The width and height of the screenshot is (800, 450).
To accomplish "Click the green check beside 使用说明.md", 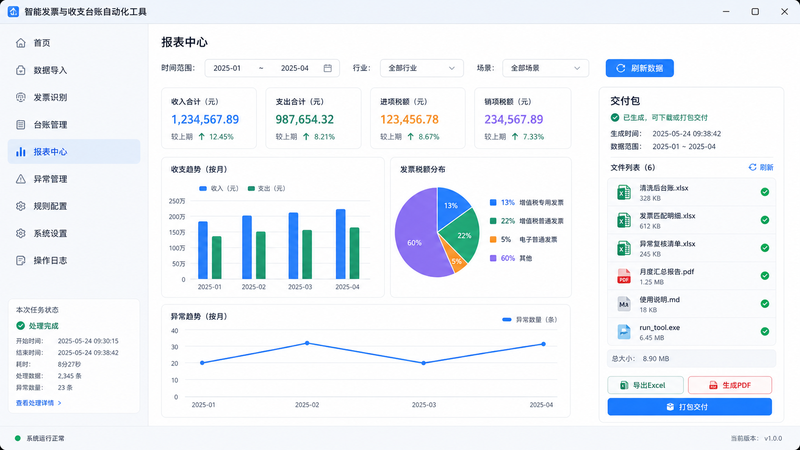I will point(765,304).
